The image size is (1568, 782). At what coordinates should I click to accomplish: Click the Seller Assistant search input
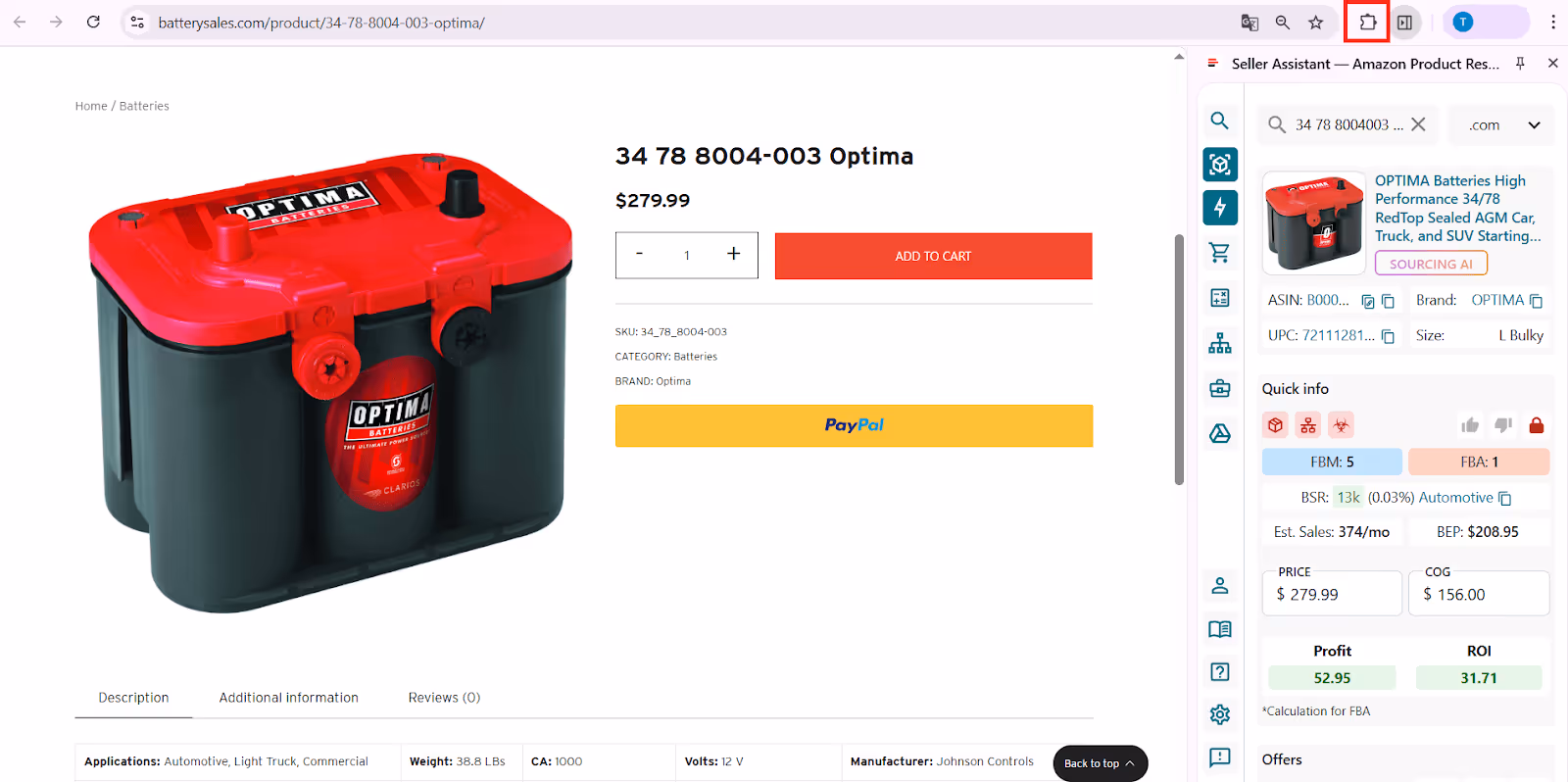[1348, 124]
